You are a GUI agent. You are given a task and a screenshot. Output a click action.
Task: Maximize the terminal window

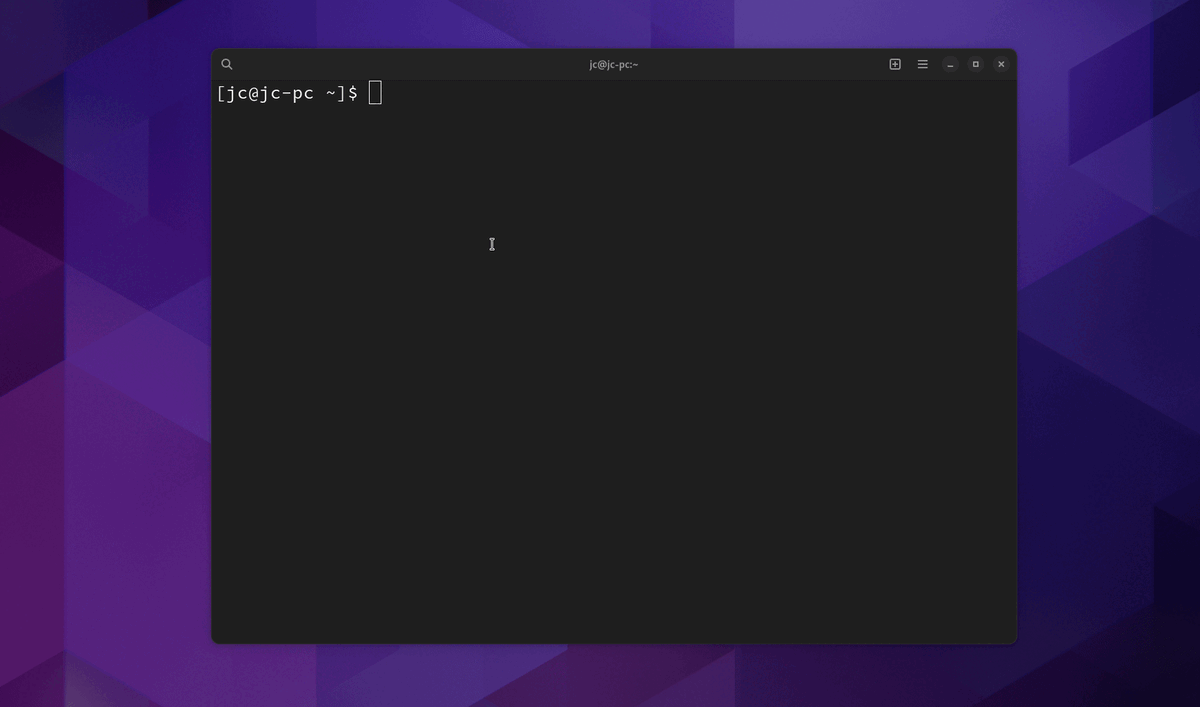976,64
